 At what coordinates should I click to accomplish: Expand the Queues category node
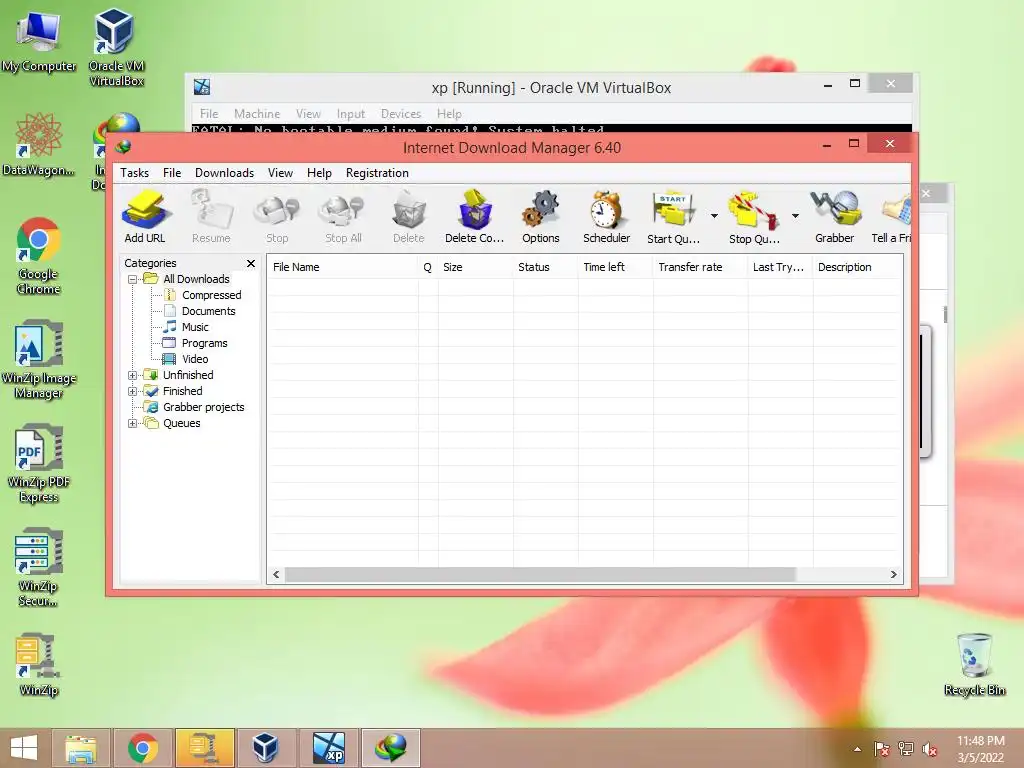click(x=133, y=423)
